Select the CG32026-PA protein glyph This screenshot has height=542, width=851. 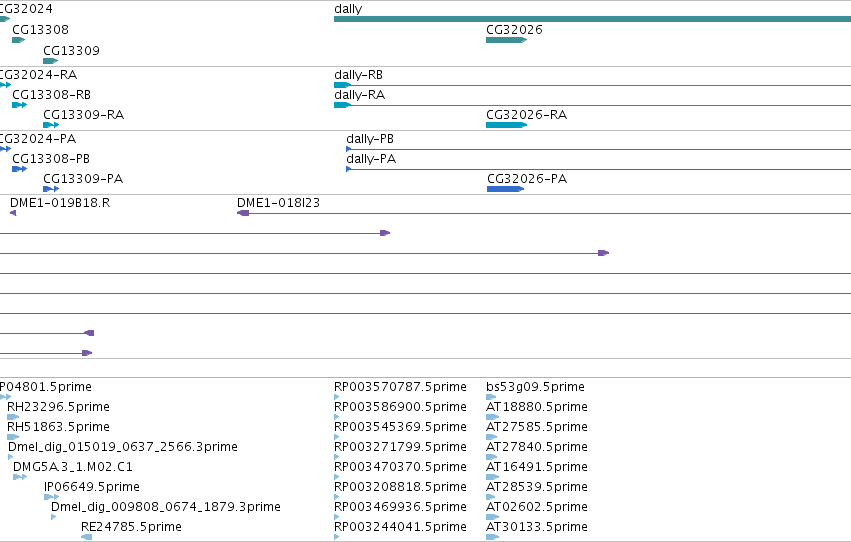[x=505, y=189]
